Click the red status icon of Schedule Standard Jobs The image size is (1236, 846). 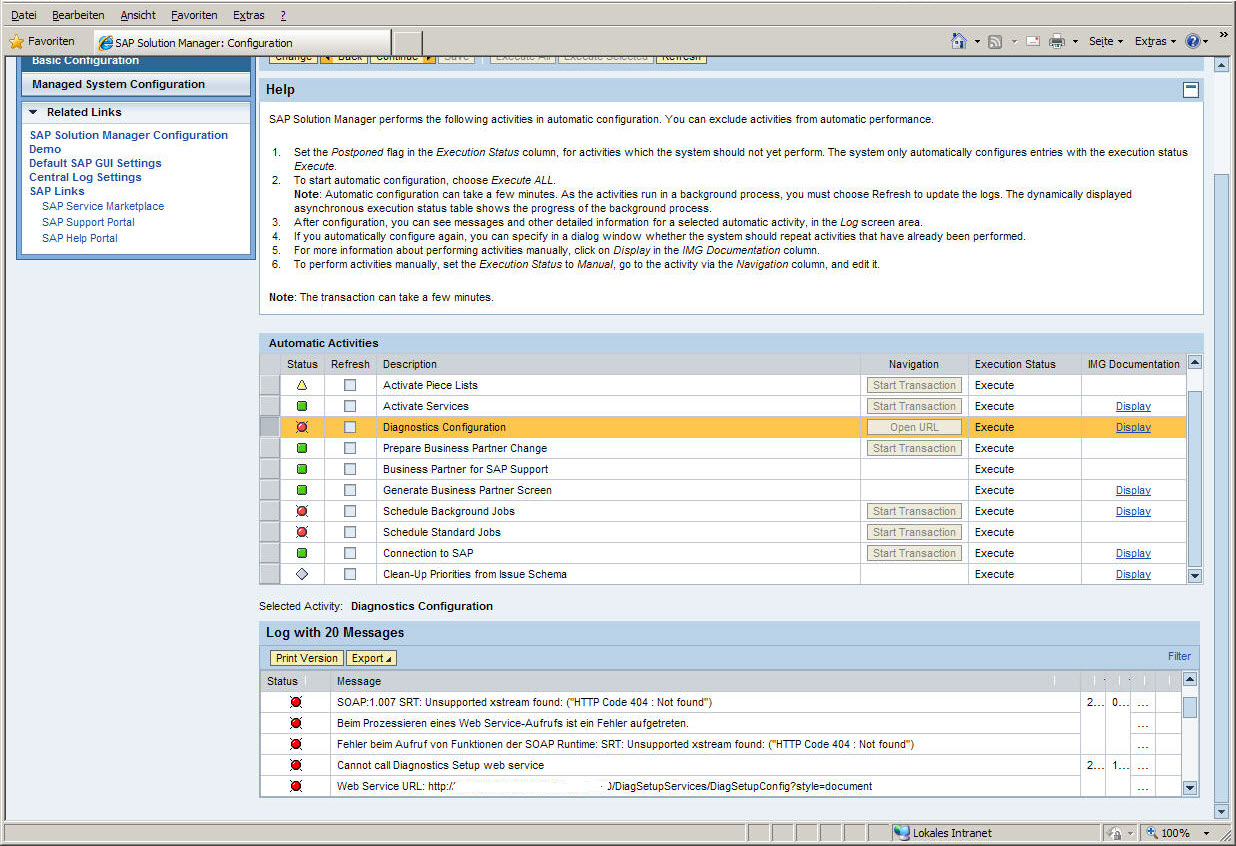point(302,532)
